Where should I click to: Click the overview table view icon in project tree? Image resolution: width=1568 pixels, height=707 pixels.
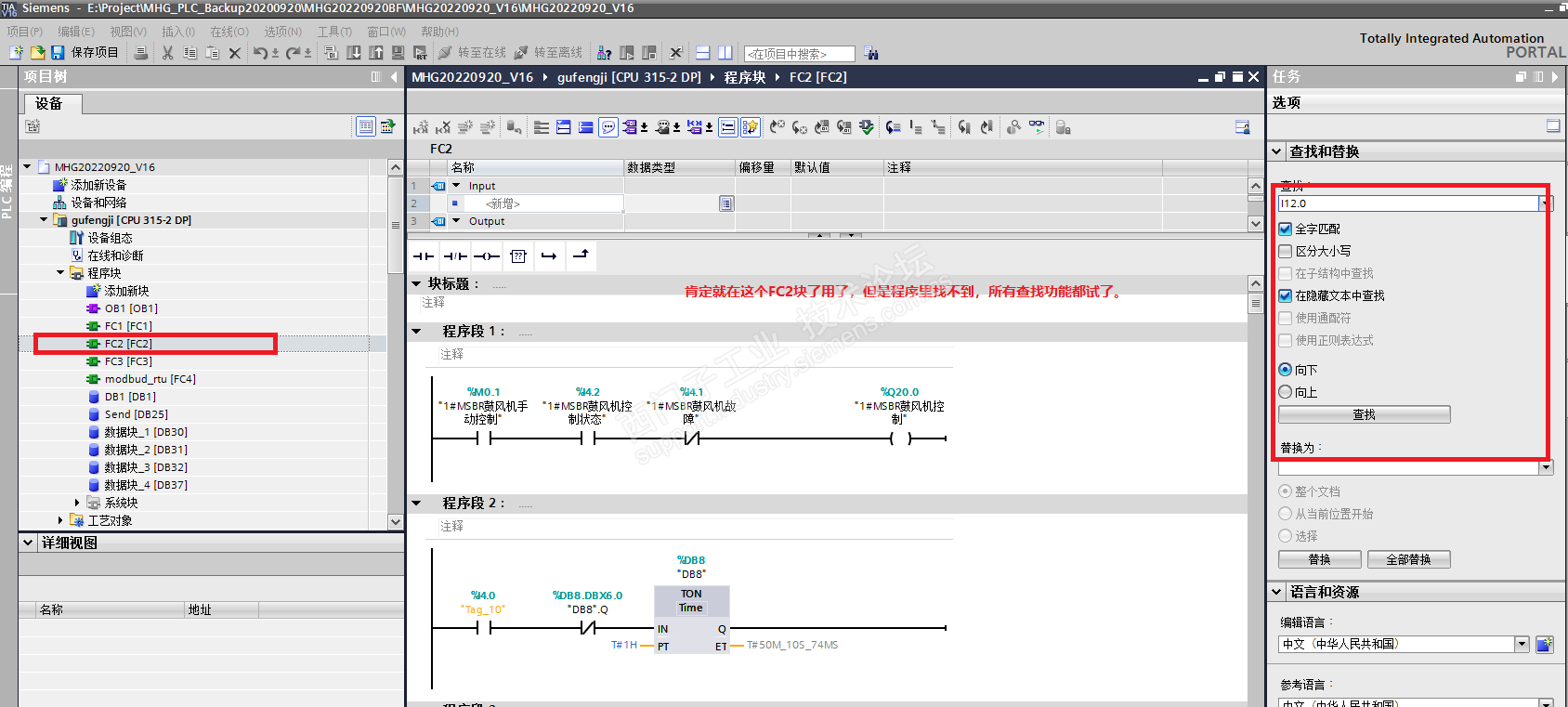point(366,126)
